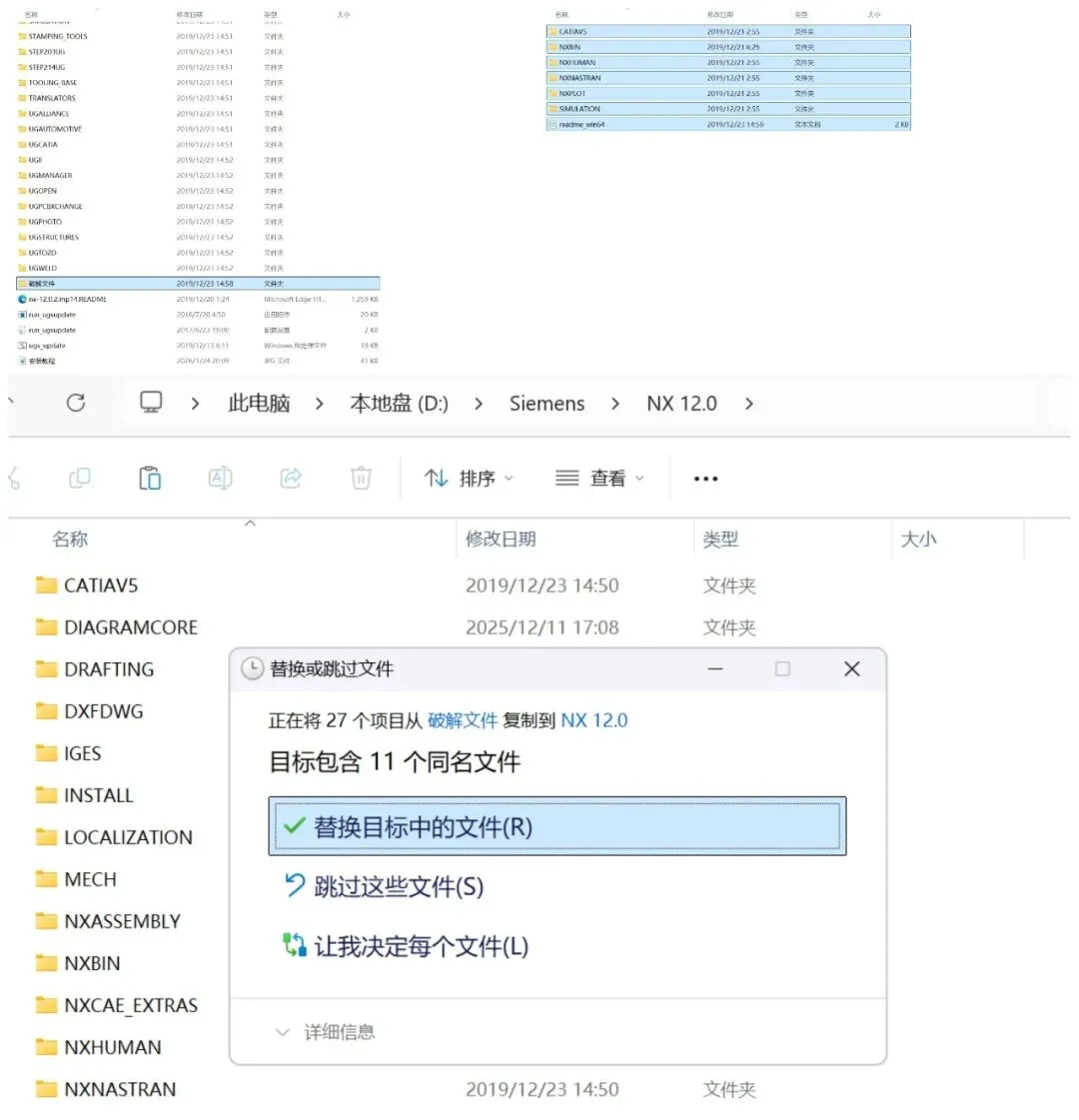Open the 排序 sort dropdown
Viewport: 1079px width, 1120px height.
(x=469, y=478)
